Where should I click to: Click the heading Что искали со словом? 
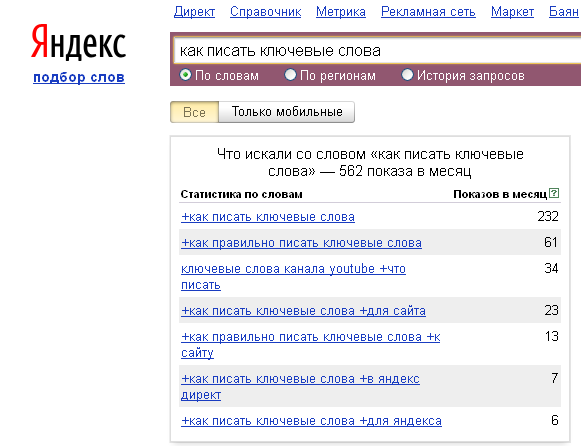[x=370, y=163]
